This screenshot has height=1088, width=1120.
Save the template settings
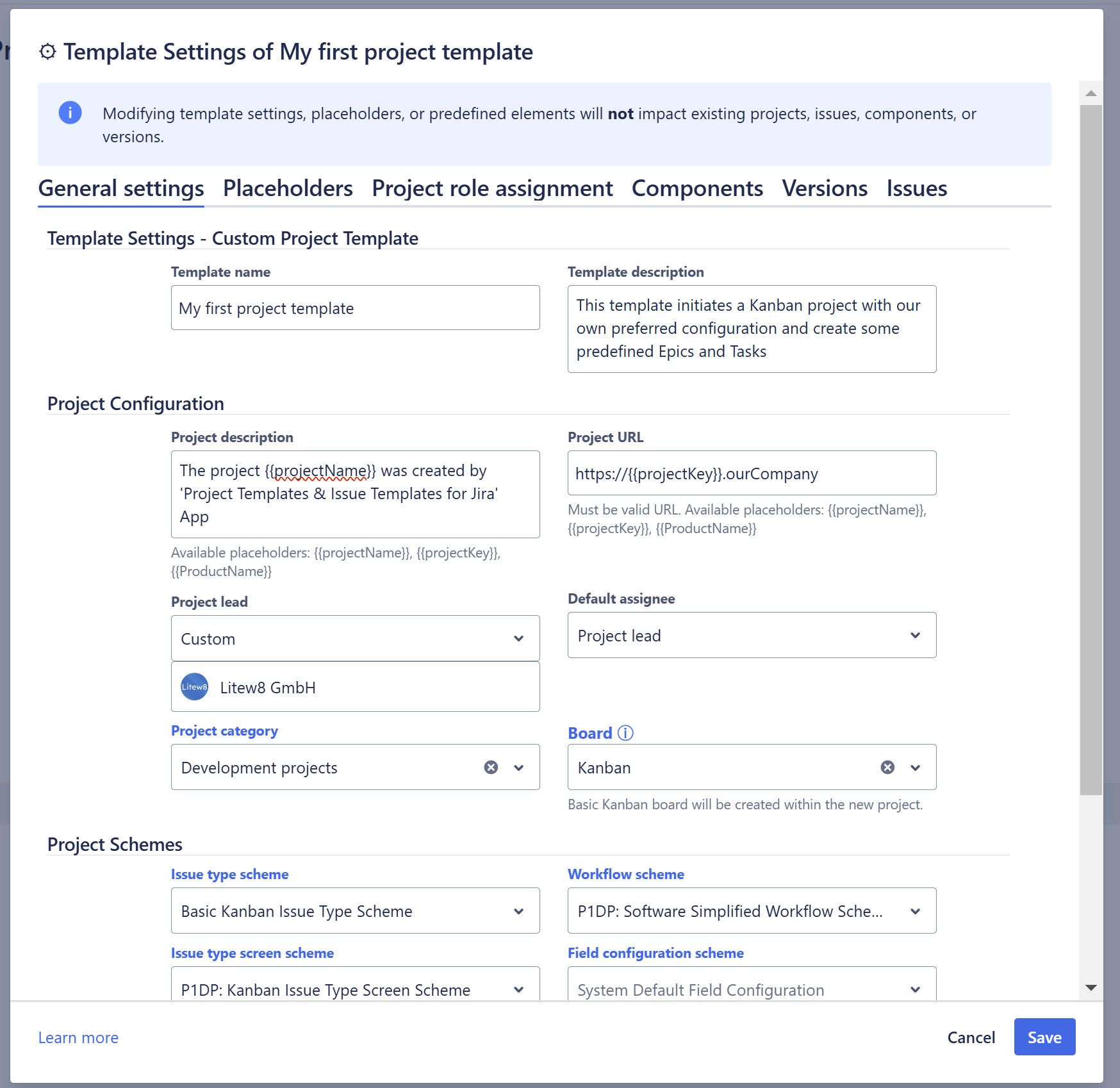pos(1044,1037)
